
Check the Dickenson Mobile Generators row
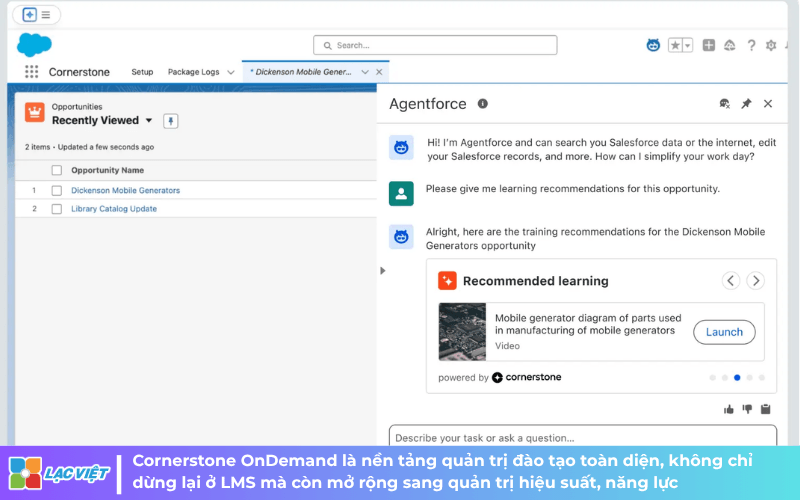tap(57, 190)
